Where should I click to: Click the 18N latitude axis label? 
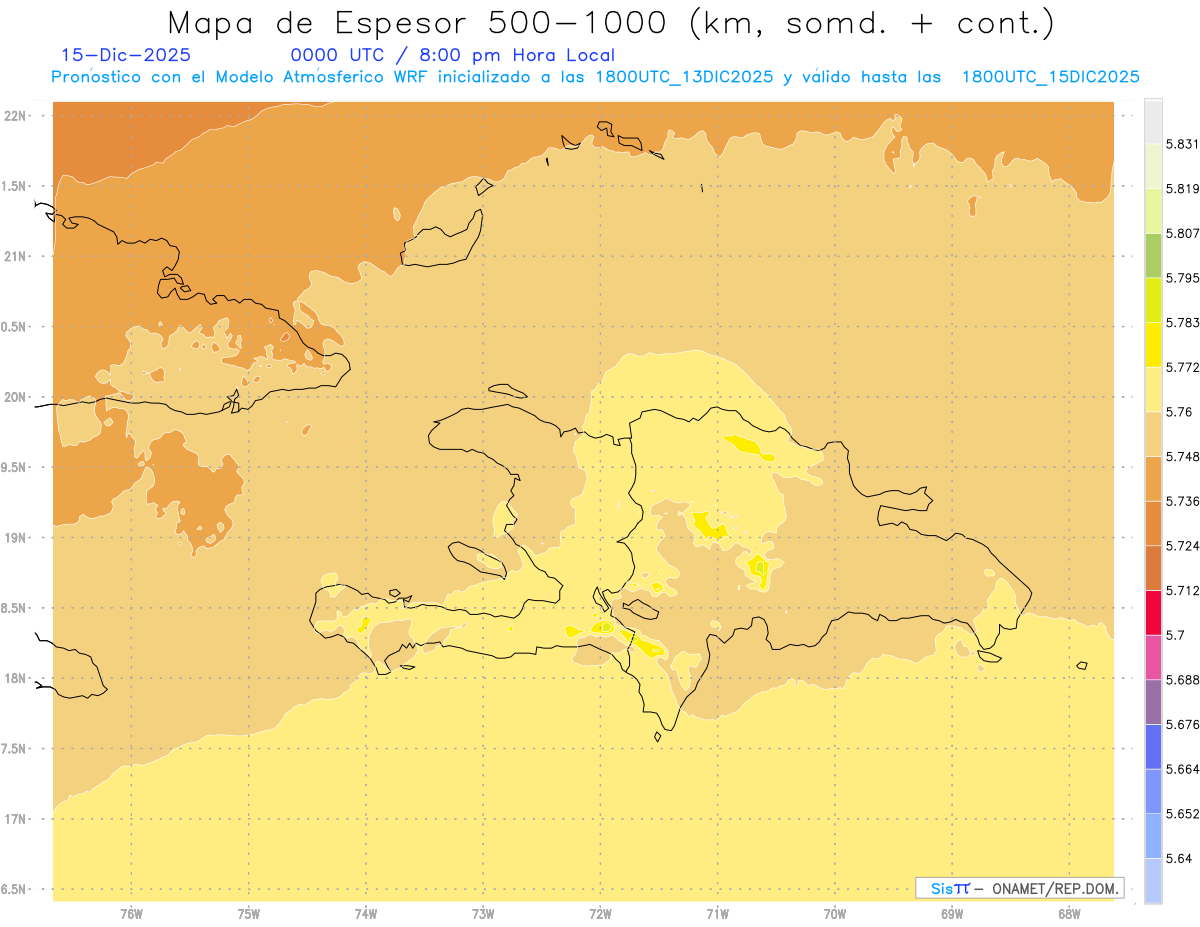(16, 679)
